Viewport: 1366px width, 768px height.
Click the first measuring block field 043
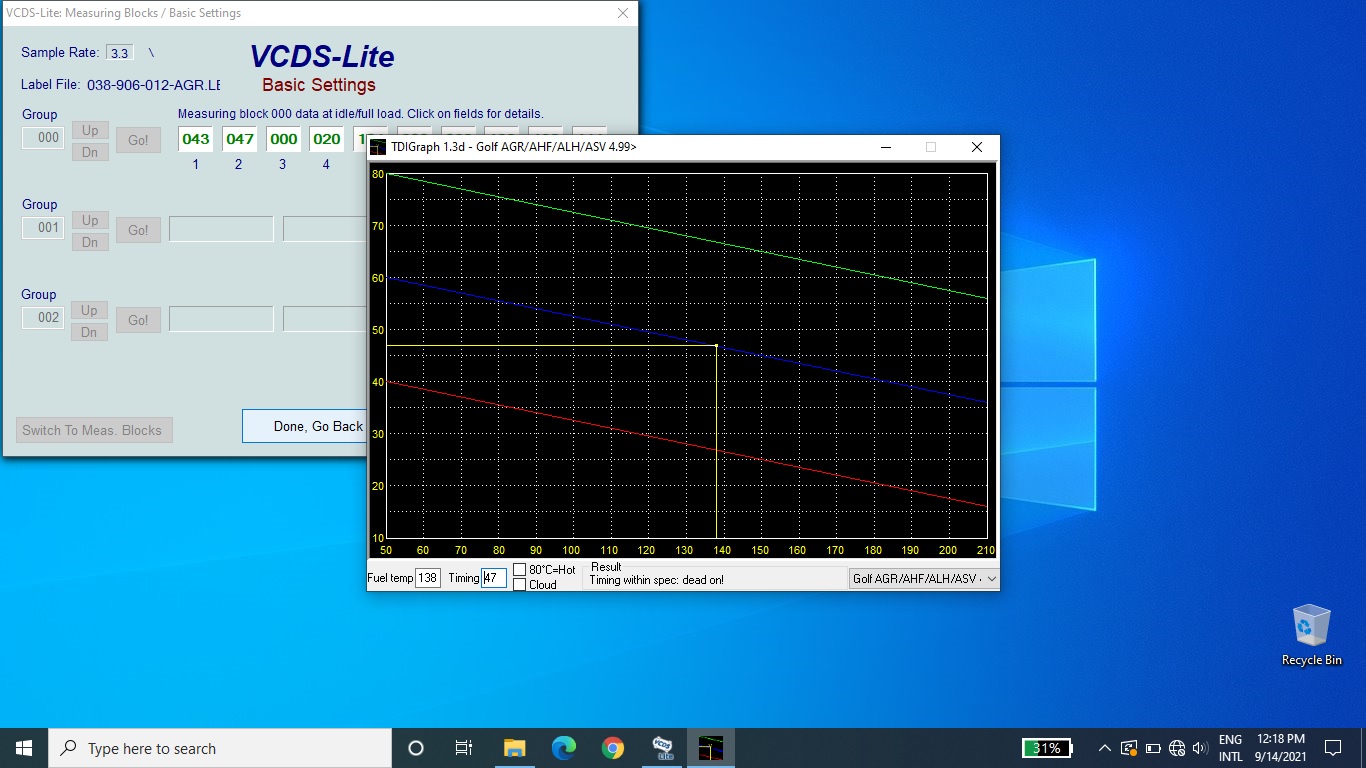196,139
